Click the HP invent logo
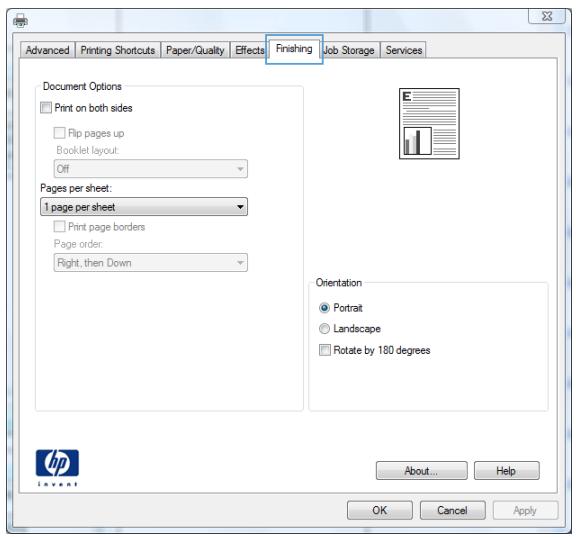Viewport: 576px width, 537px height. point(57,468)
